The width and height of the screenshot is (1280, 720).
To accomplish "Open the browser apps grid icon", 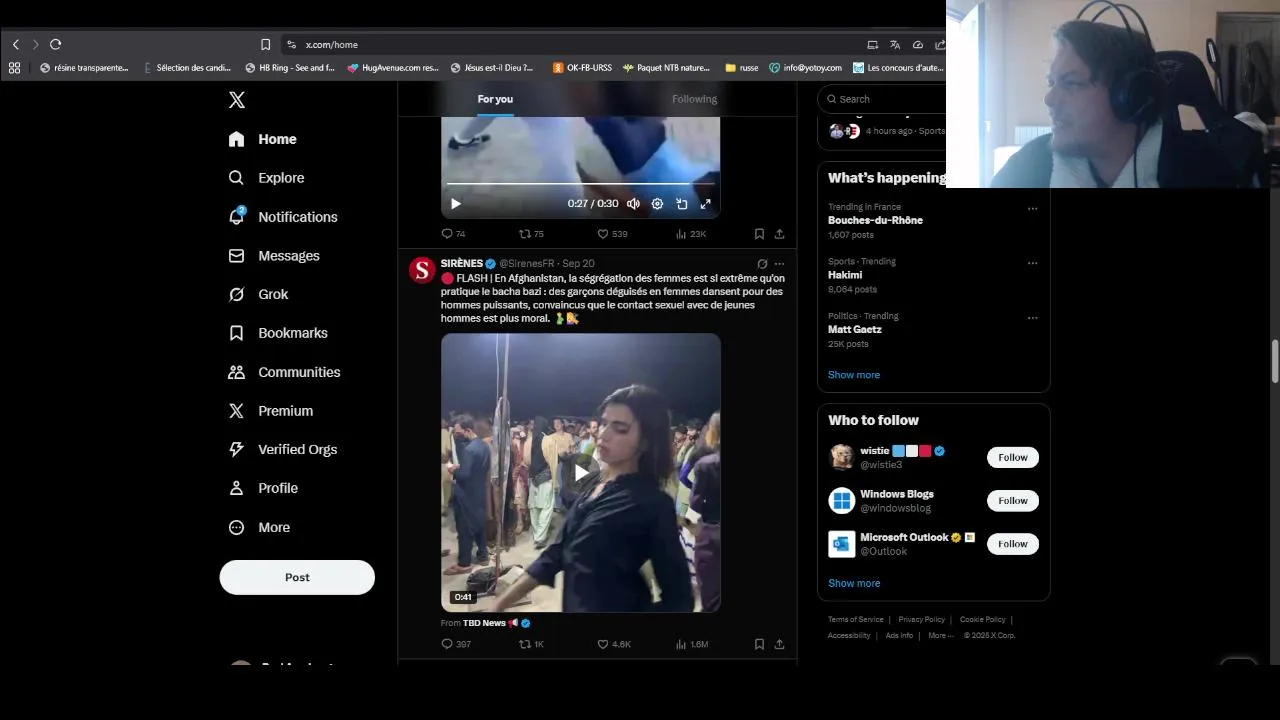I will pos(14,68).
